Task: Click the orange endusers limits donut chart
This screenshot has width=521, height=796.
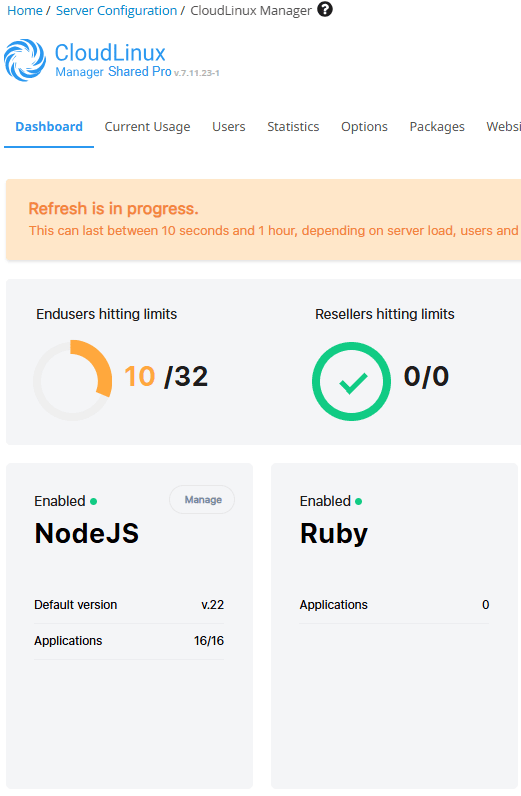Action: [73, 380]
